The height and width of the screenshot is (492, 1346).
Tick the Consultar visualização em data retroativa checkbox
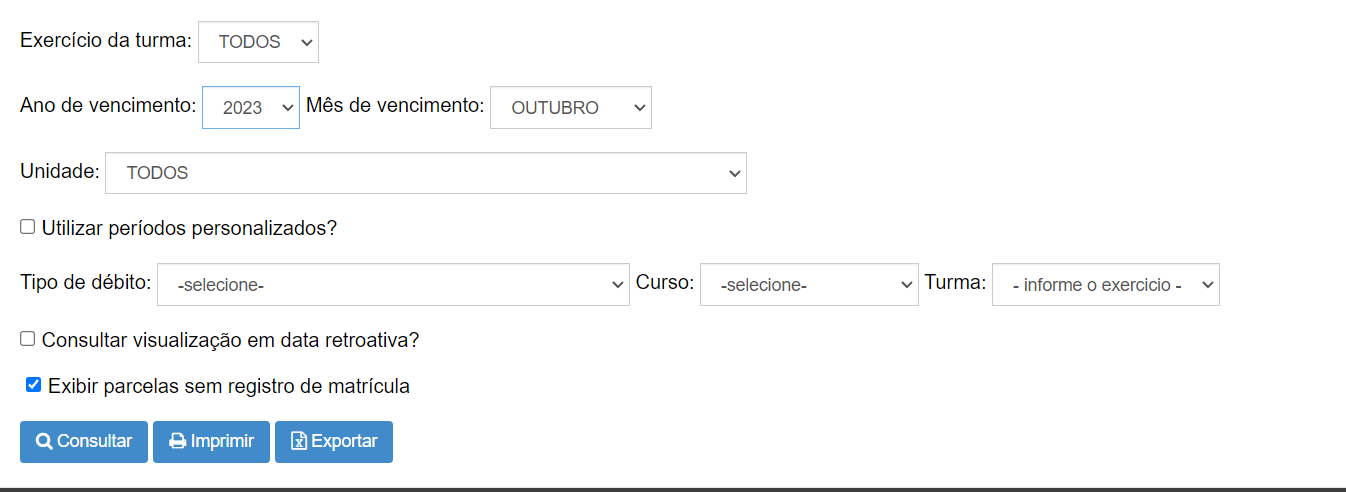click(x=28, y=339)
